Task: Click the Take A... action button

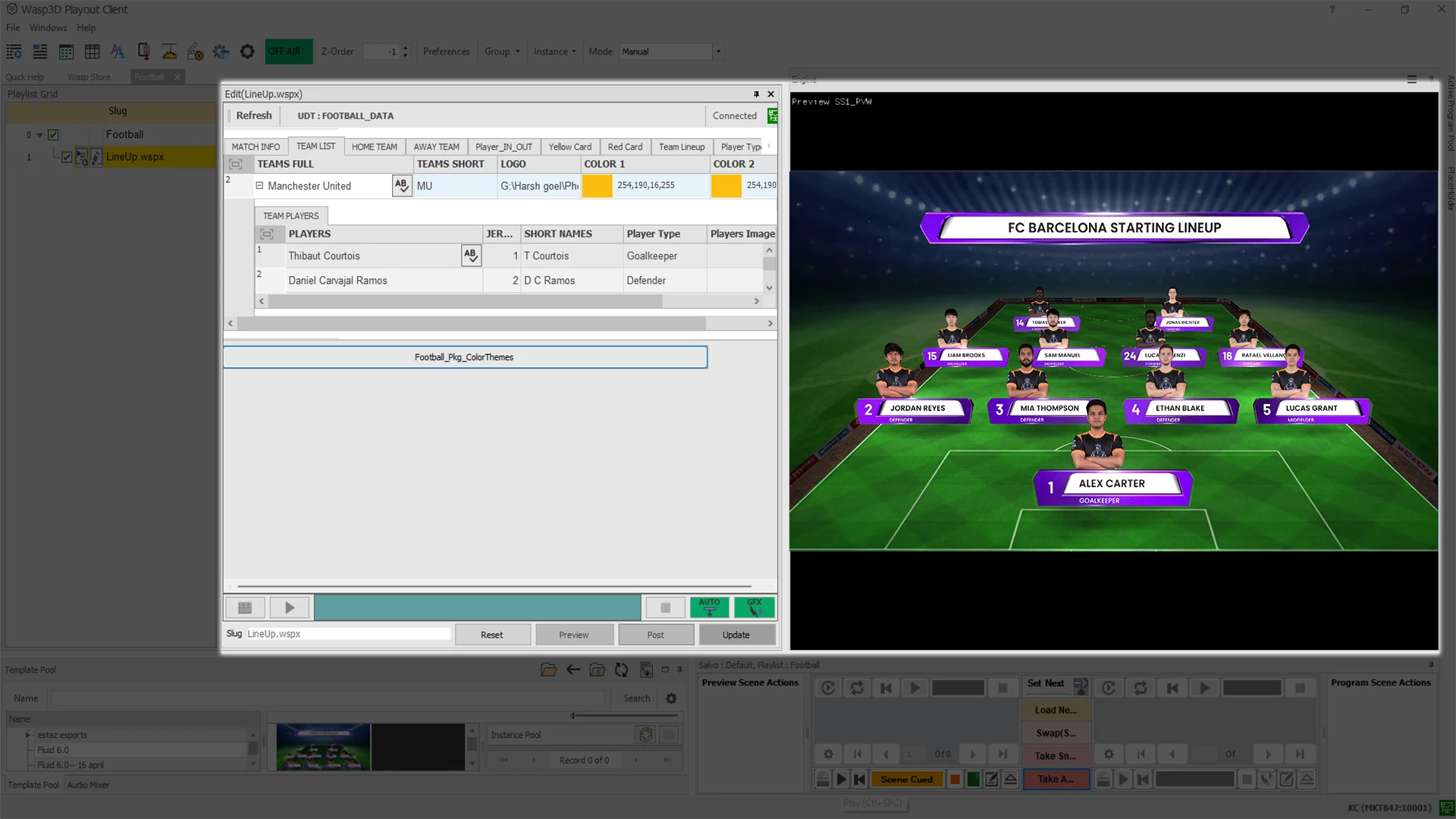Action: [x=1056, y=779]
